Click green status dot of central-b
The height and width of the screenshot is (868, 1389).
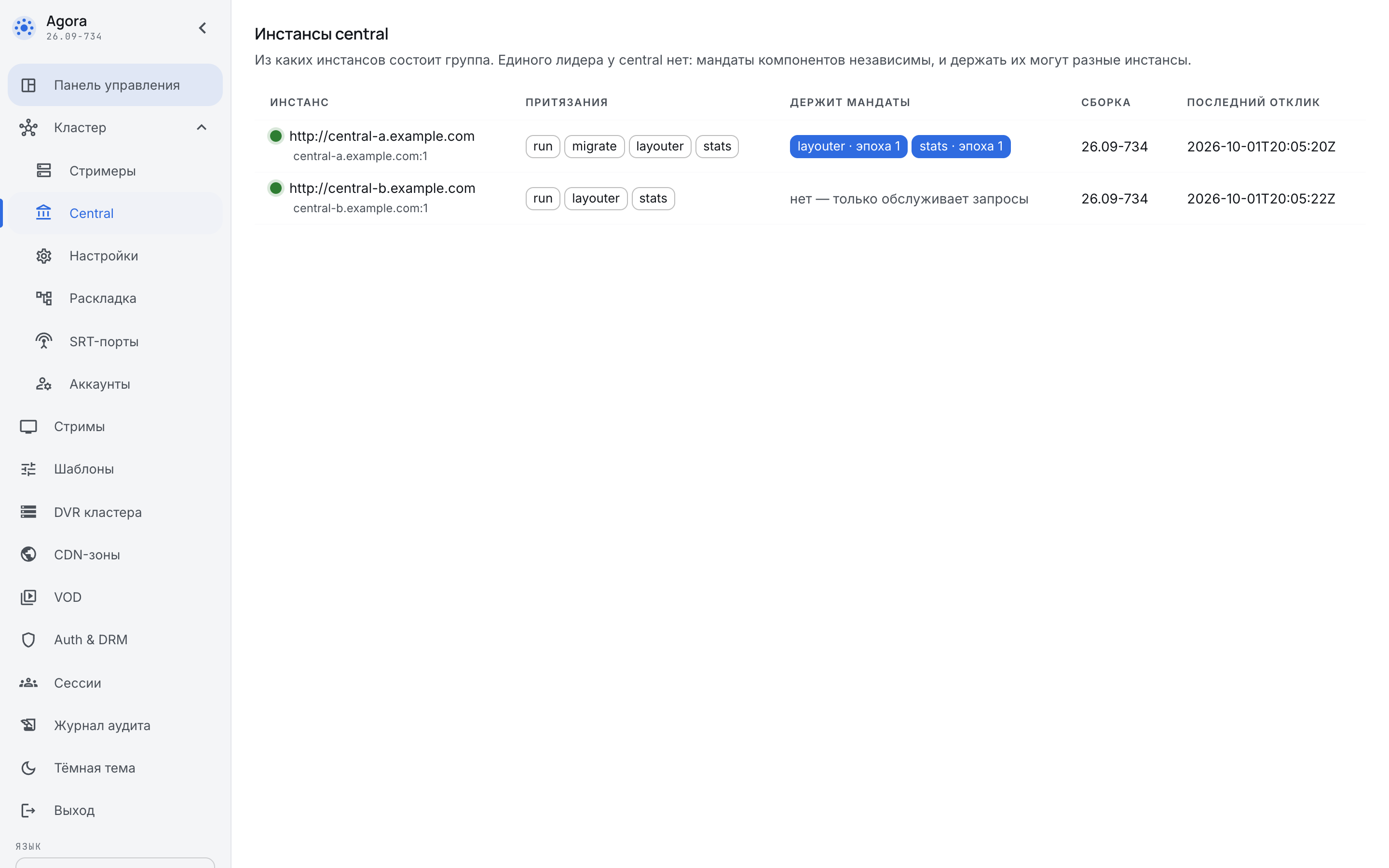pos(275,188)
